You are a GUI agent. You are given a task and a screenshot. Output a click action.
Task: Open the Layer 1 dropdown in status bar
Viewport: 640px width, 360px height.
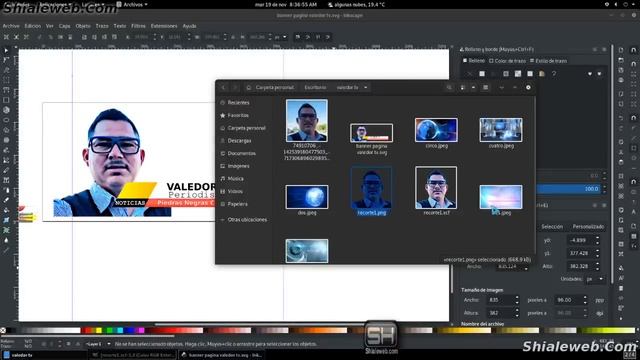(x=98, y=344)
